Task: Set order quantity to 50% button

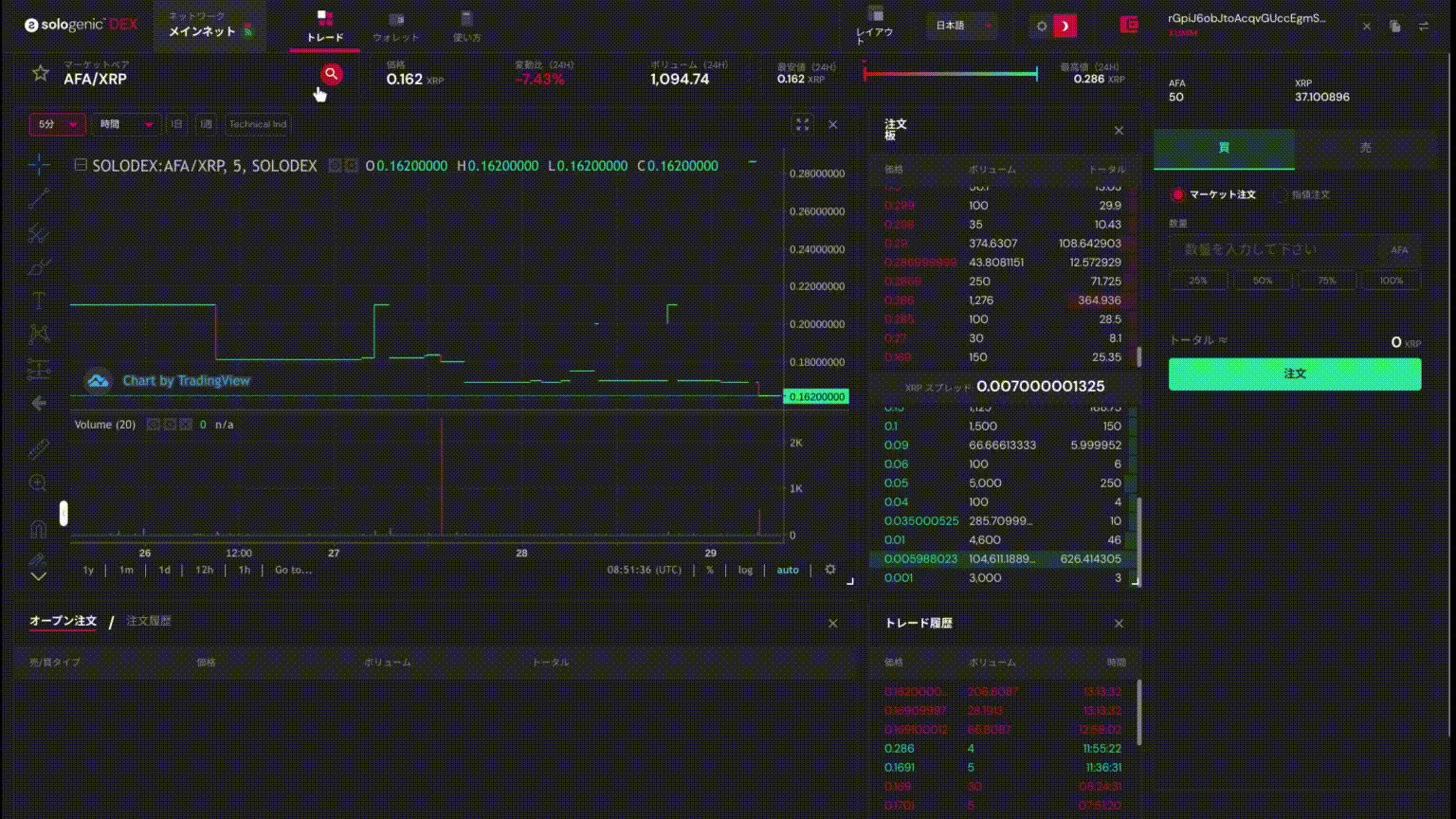Action: point(1262,281)
